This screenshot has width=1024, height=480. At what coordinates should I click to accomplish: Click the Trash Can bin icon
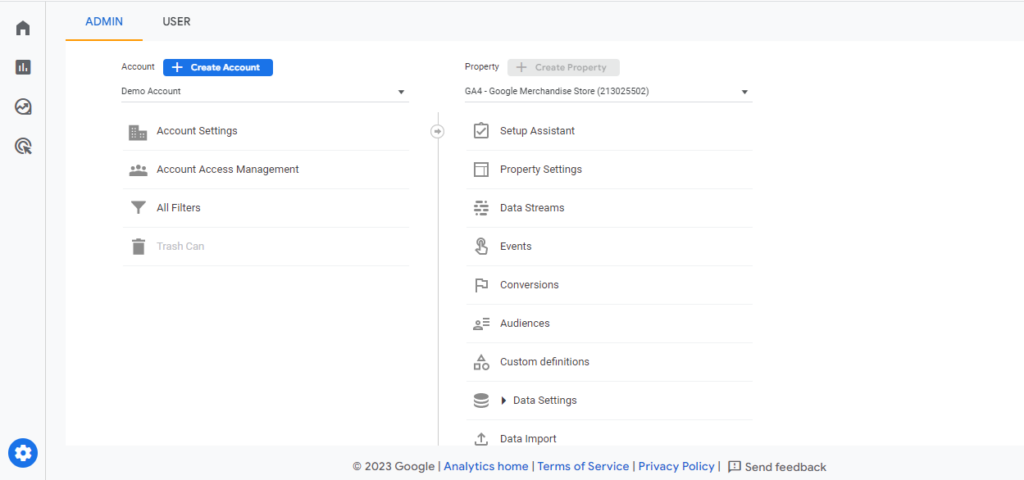[138, 247]
